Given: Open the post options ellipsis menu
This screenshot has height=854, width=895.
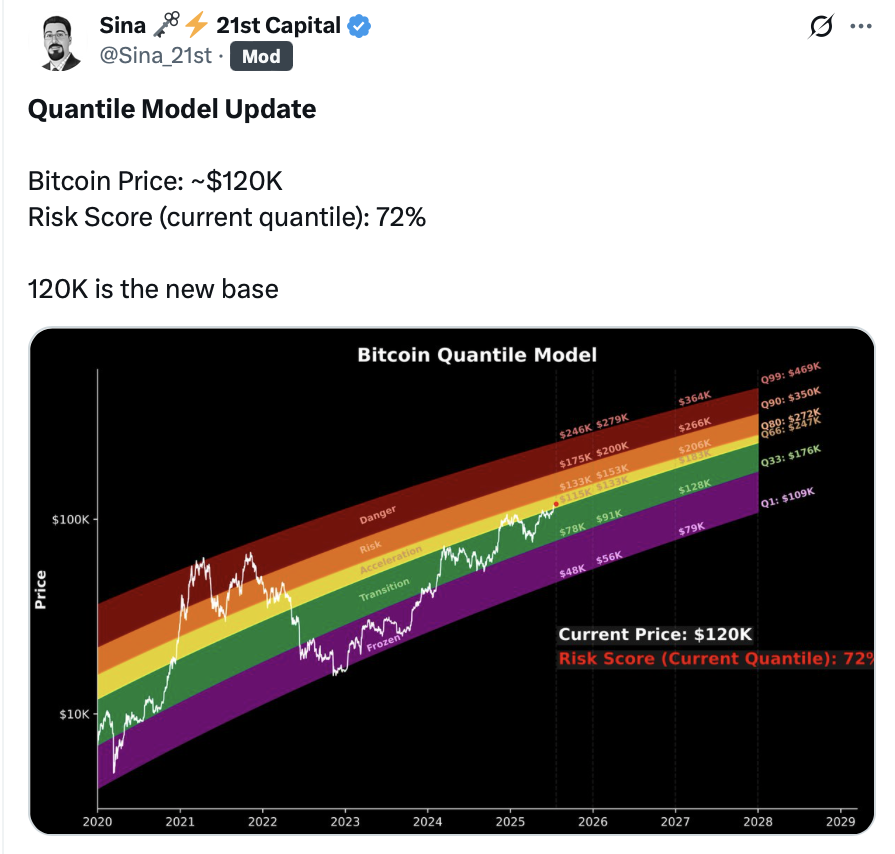Looking at the screenshot, I should tap(862, 27).
